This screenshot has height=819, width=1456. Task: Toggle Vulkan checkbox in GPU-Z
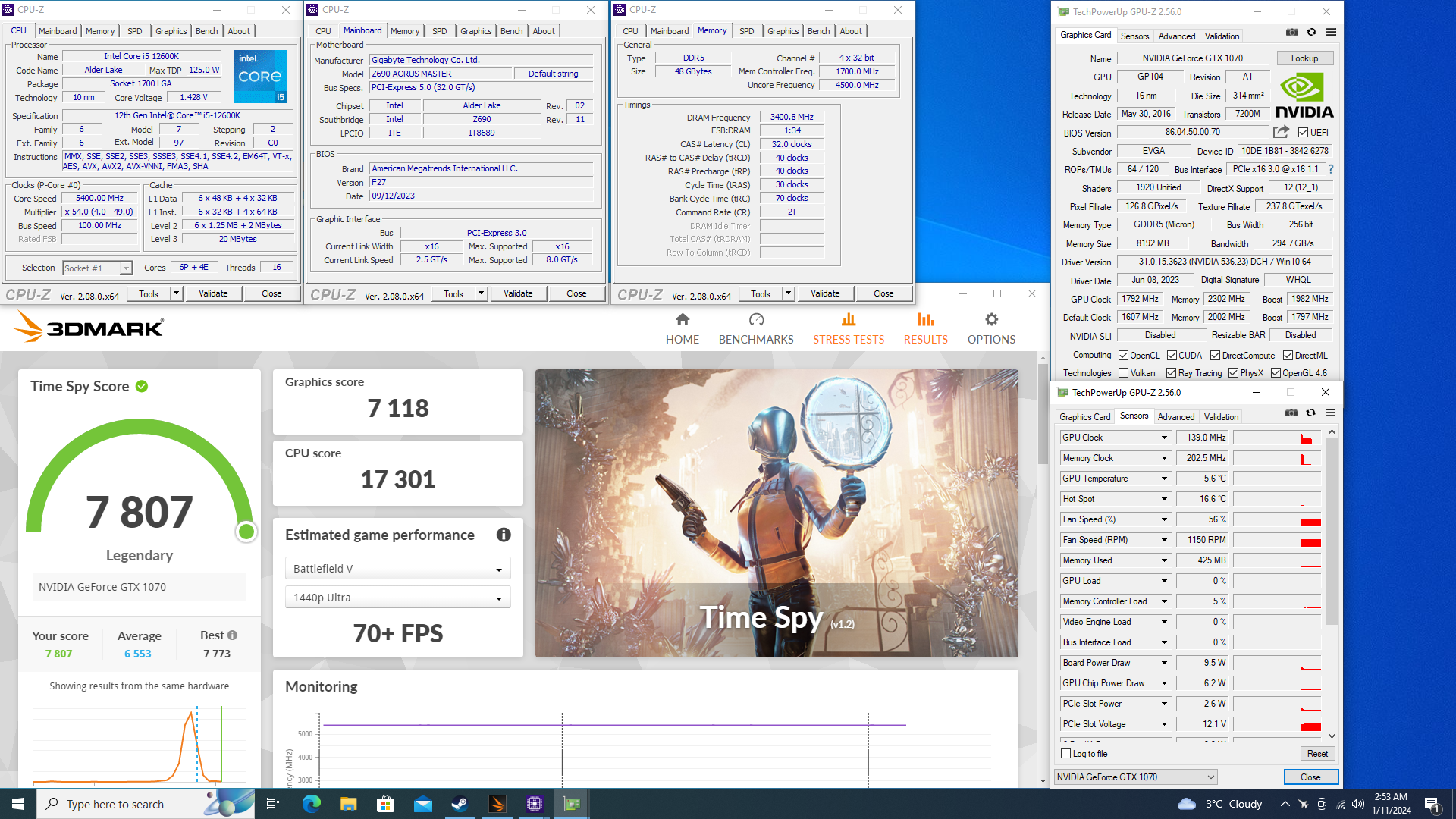[1123, 373]
